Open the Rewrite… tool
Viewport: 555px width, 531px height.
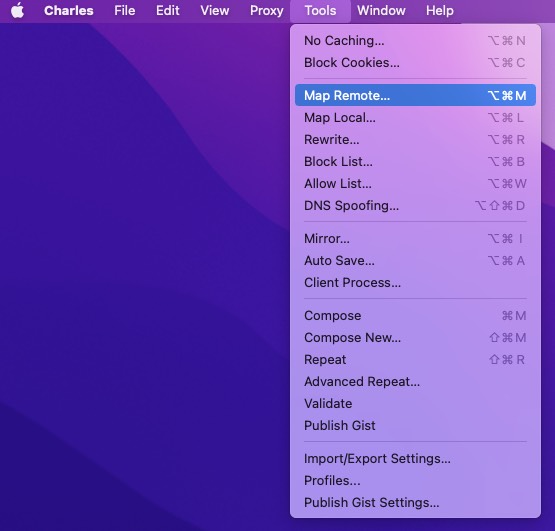(x=415, y=139)
